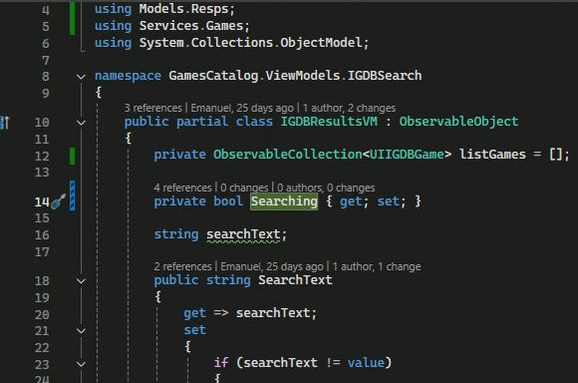Screen dimensions: 578x383
Task: Click the listGames field name
Action: [492, 154]
